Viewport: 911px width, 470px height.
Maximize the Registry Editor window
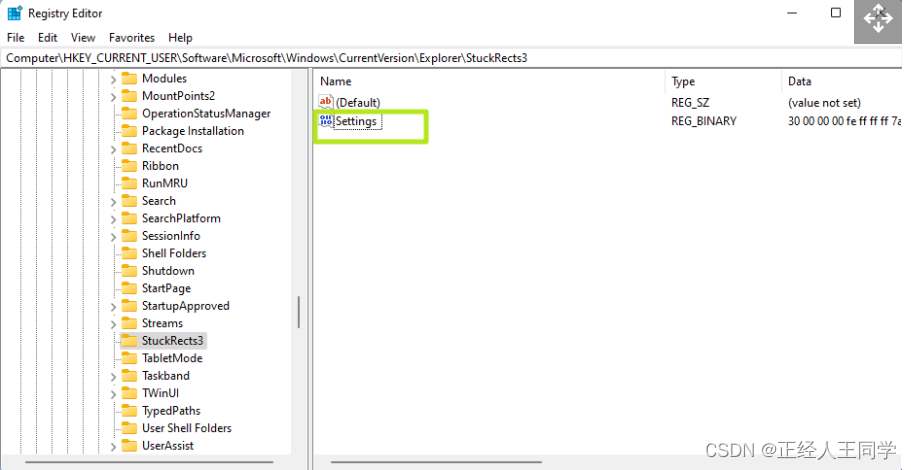(x=835, y=13)
